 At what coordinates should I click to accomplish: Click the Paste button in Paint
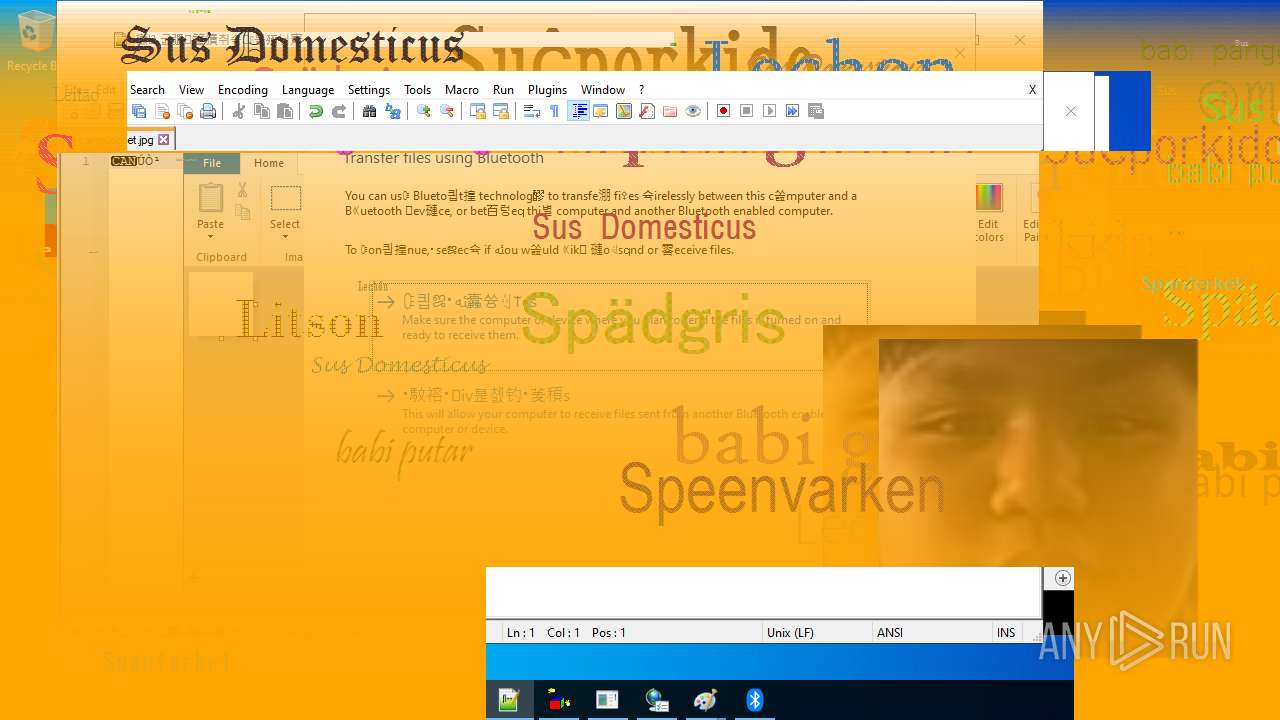[210, 207]
